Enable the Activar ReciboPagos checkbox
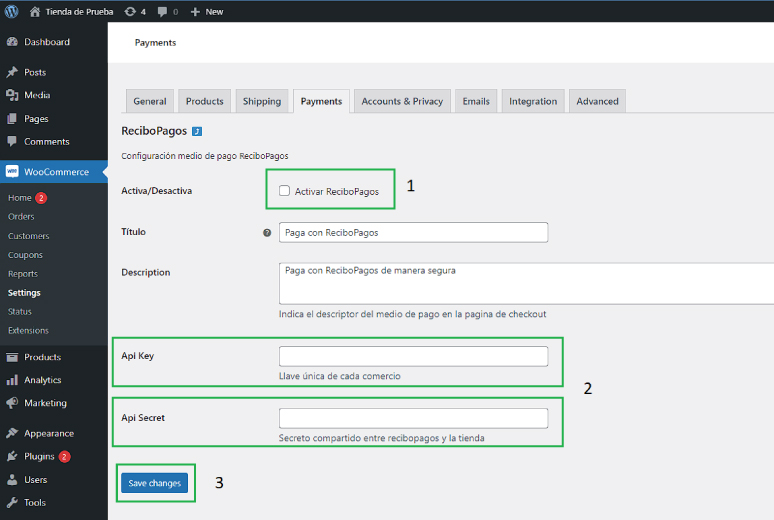 tap(284, 191)
